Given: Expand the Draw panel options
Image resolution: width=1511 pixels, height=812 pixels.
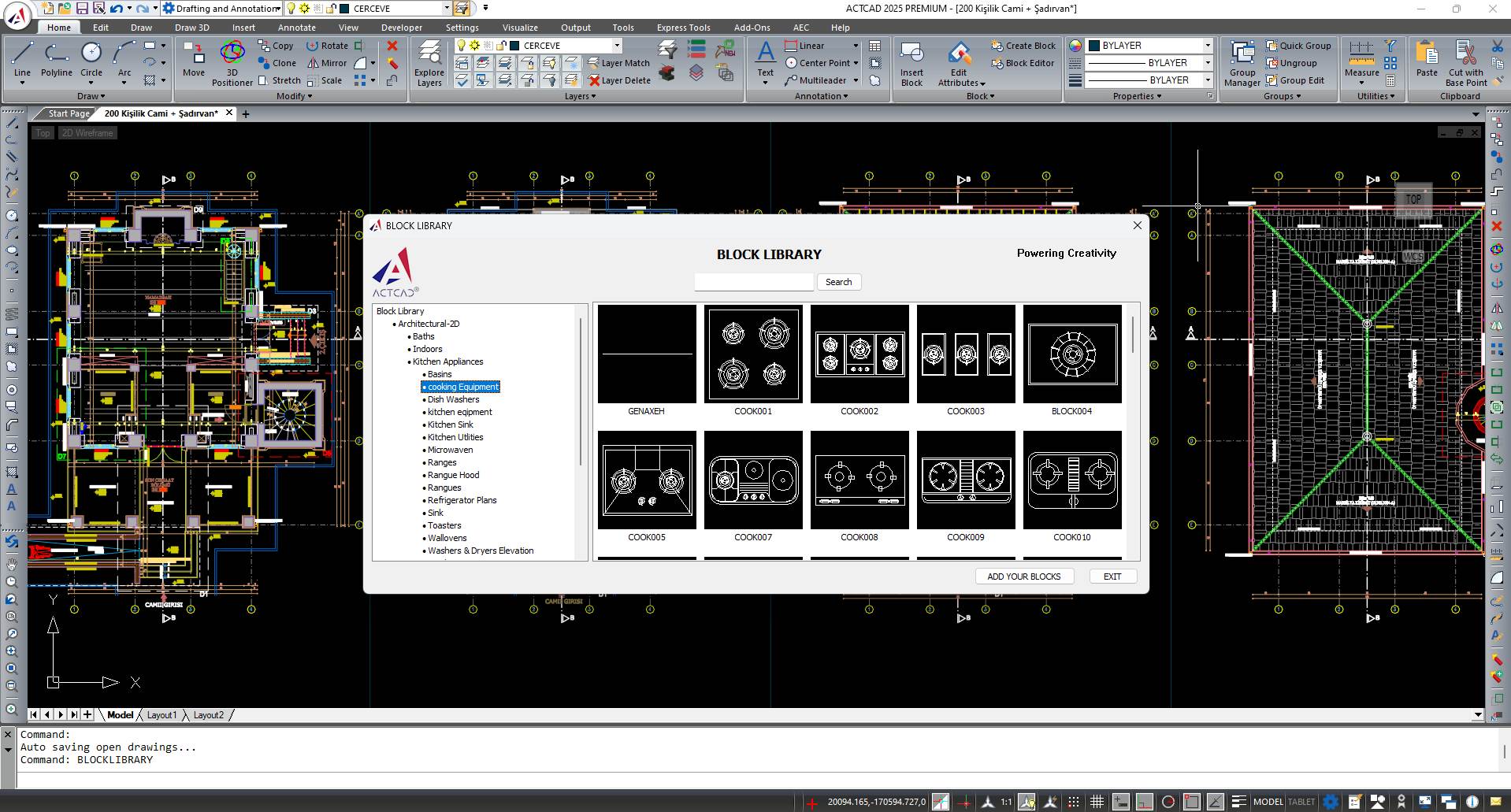Looking at the screenshot, I should click(x=91, y=96).
